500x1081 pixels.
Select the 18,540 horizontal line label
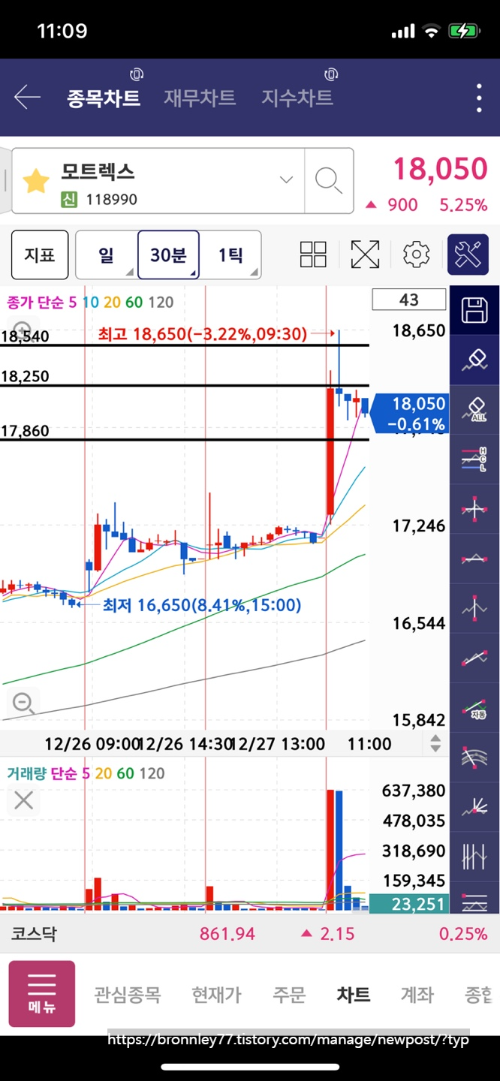point(25,336)
